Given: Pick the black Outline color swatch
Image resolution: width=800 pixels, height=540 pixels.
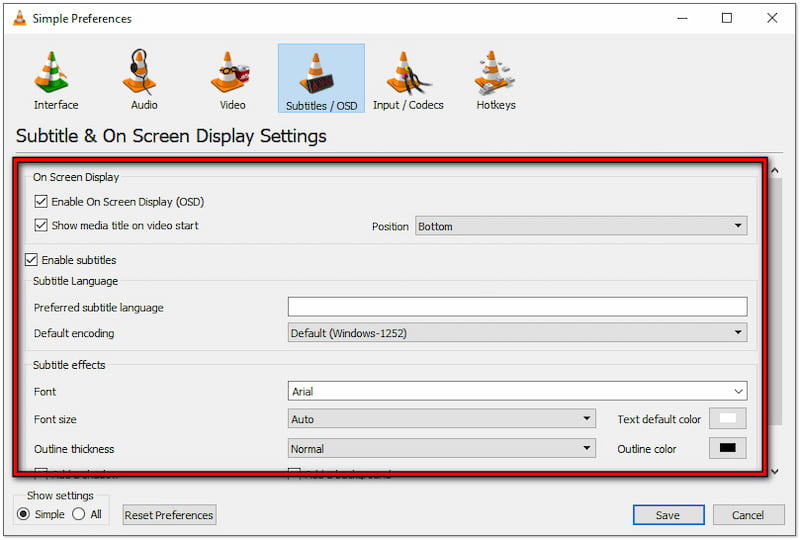Looking at the screenshot, I should pyautogui.click(x=727, y=449).
